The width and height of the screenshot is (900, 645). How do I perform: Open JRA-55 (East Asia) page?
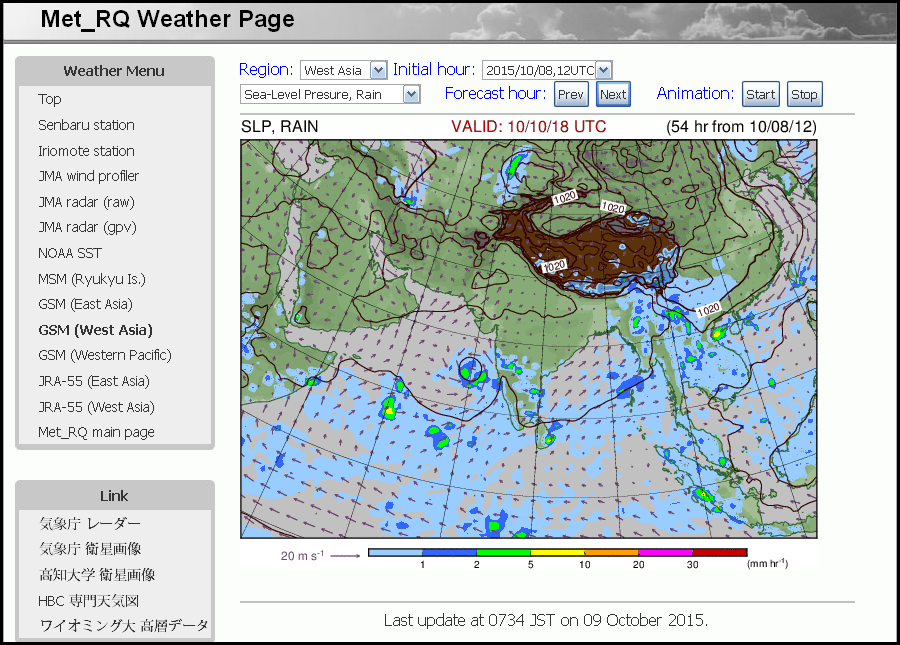(94, 381)
